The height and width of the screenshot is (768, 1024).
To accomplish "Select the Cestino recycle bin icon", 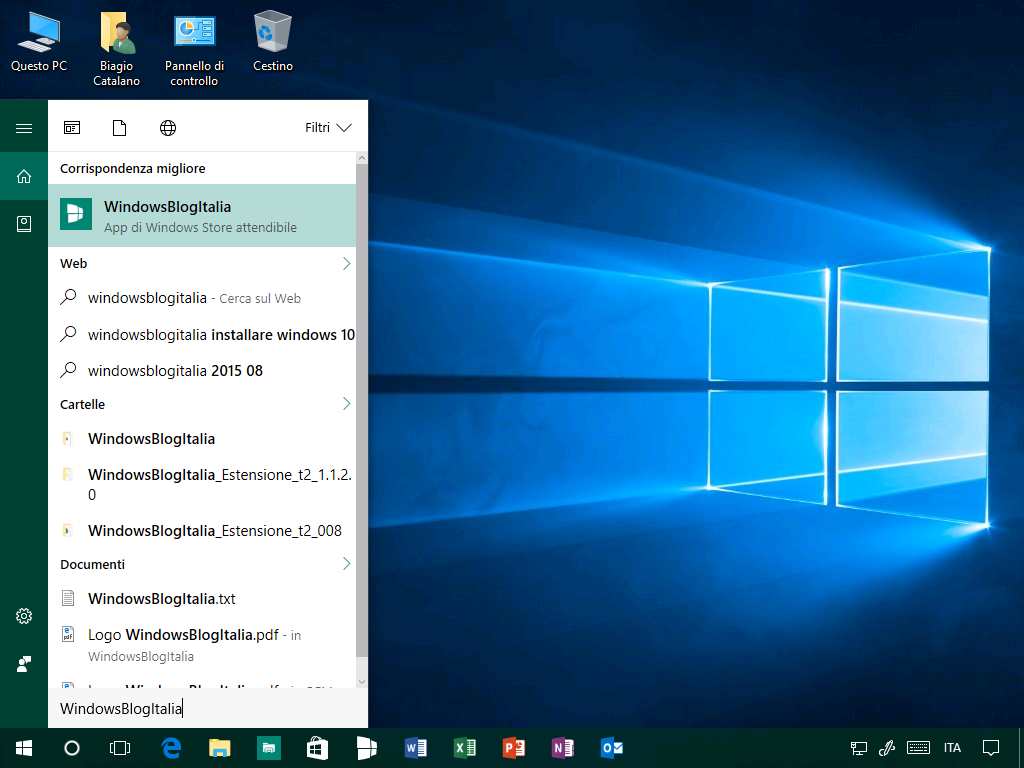I will point(272,41).
